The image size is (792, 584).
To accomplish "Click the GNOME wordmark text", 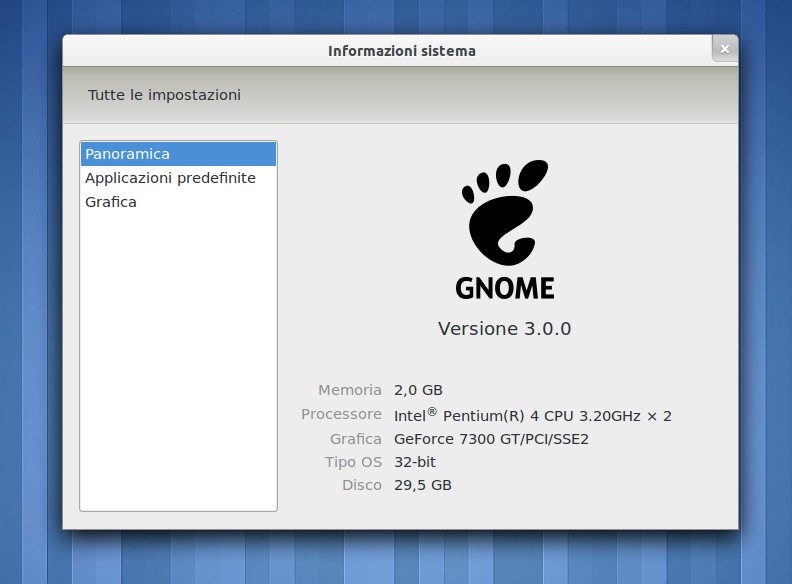I will [x=505, y=288].
